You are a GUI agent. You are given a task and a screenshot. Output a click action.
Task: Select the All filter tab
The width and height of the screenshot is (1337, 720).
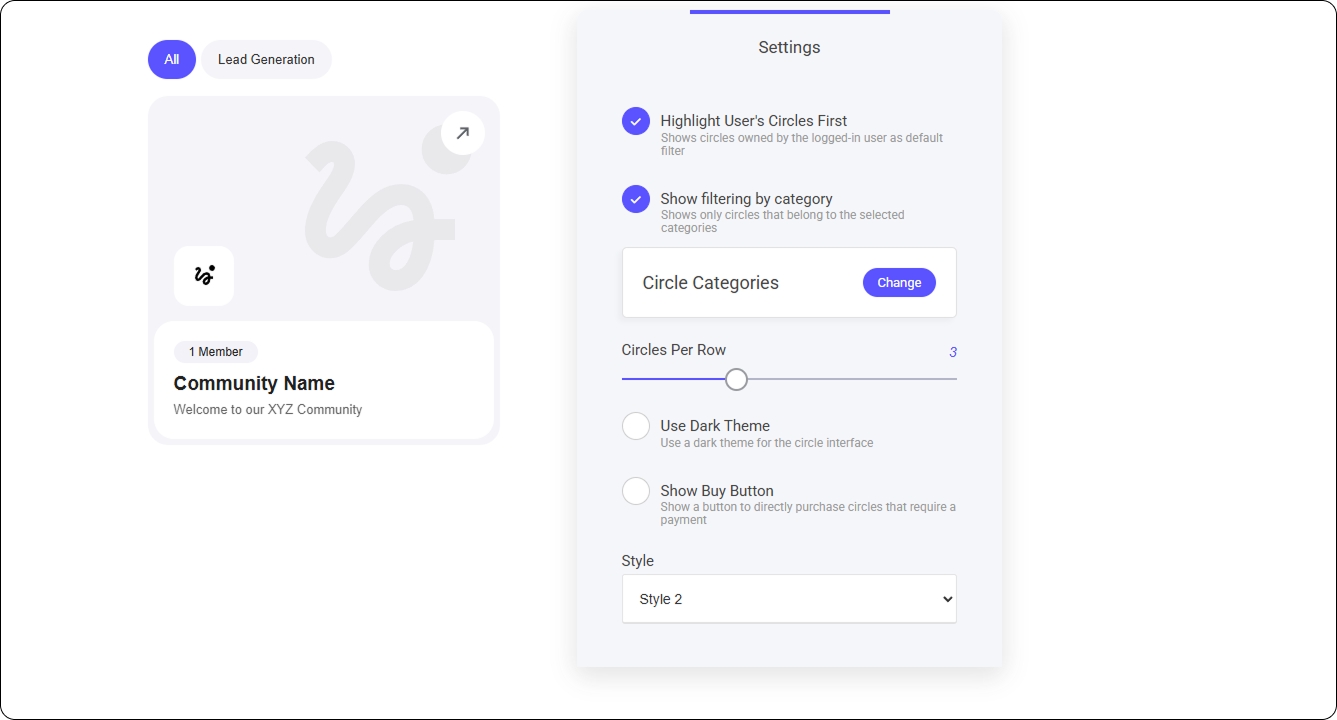click(x=172, y=59)
